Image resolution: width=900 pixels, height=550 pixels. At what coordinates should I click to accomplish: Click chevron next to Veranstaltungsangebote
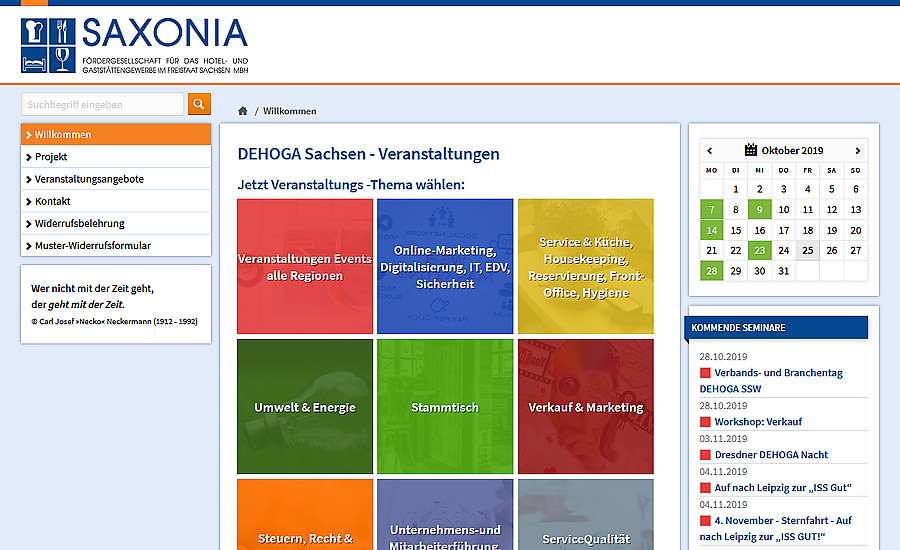(28, 180)
